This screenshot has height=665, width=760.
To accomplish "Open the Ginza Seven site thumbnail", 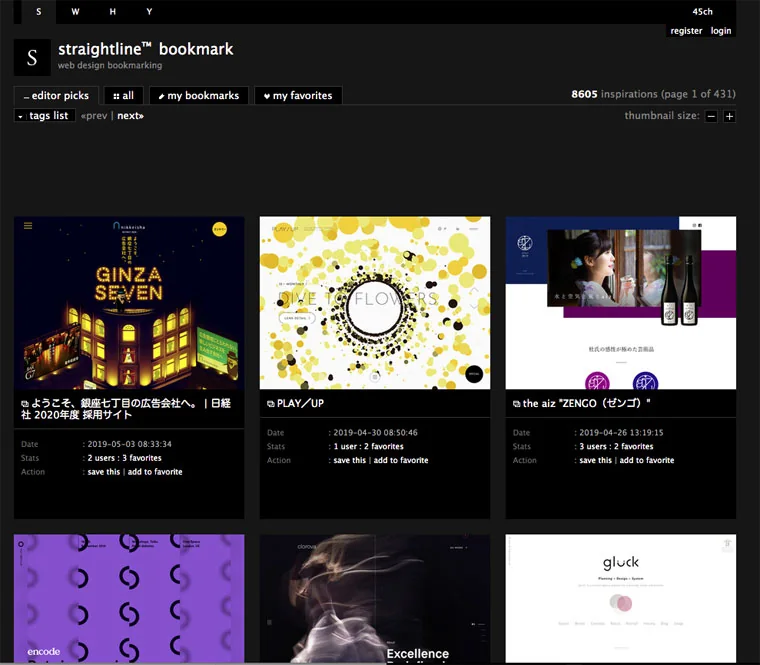I will (129, 303).
